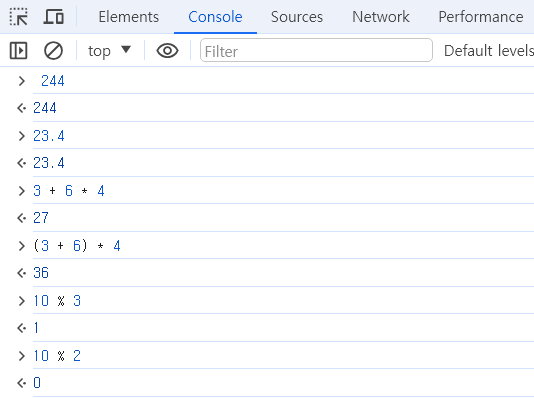Switch to the Sources tab
The height and width of the screenshot is (398, 534).
(297, 17)
